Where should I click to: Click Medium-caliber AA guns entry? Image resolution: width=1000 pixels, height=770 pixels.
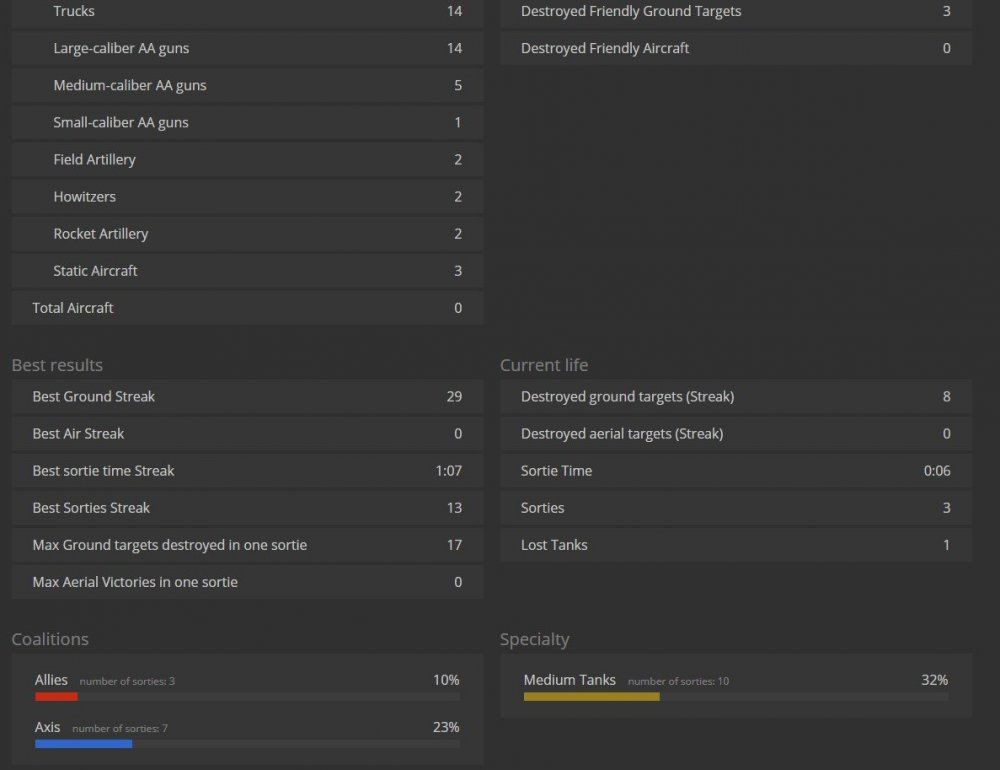tap(247, 86)
